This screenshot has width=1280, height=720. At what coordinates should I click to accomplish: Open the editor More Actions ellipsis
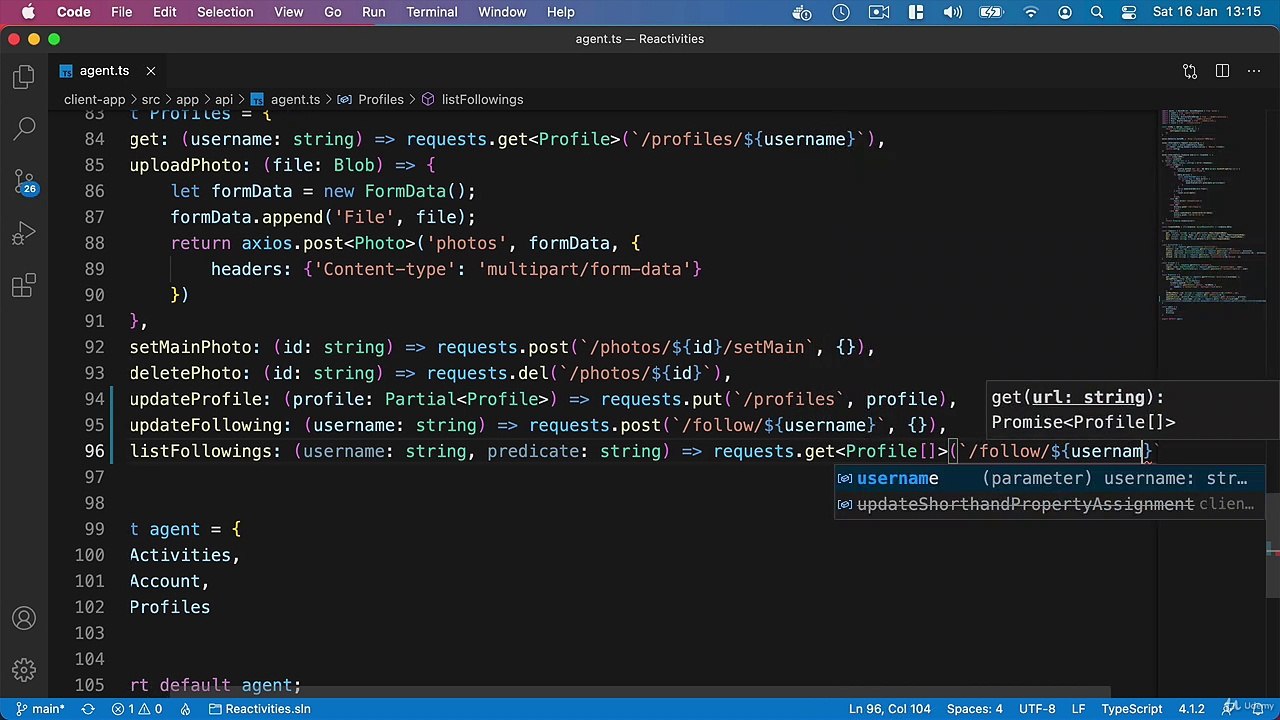1254,71
